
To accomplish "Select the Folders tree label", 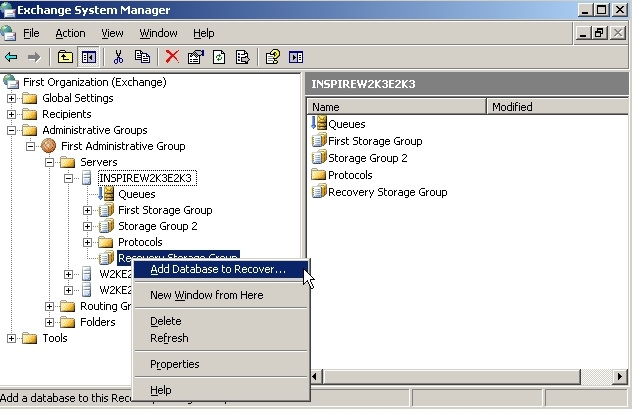I will pos(98,322).
